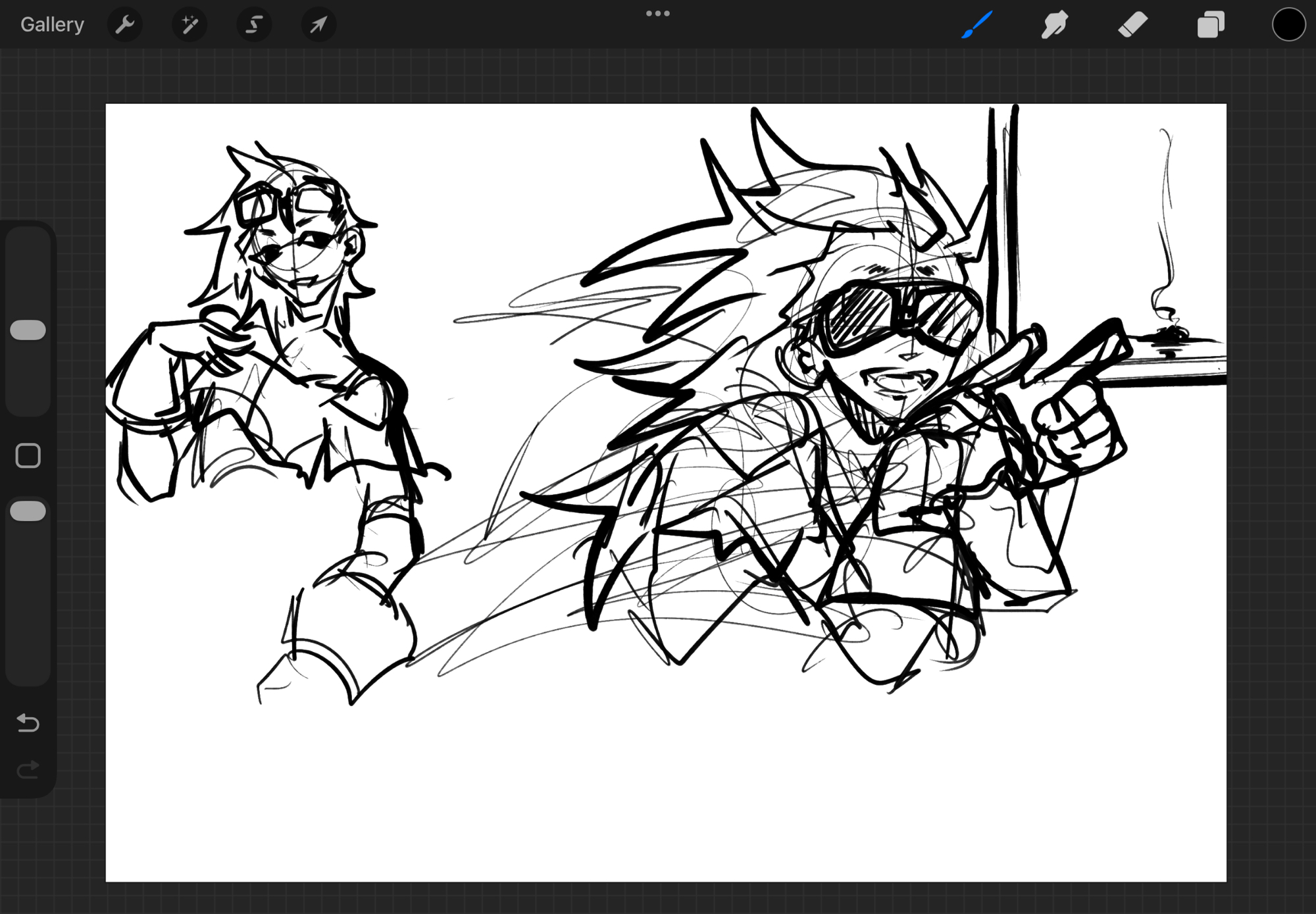The image size is (1316, 914).
Task: Redo the undone stroke
Action: pyautogui.click(x=28, y=769)
